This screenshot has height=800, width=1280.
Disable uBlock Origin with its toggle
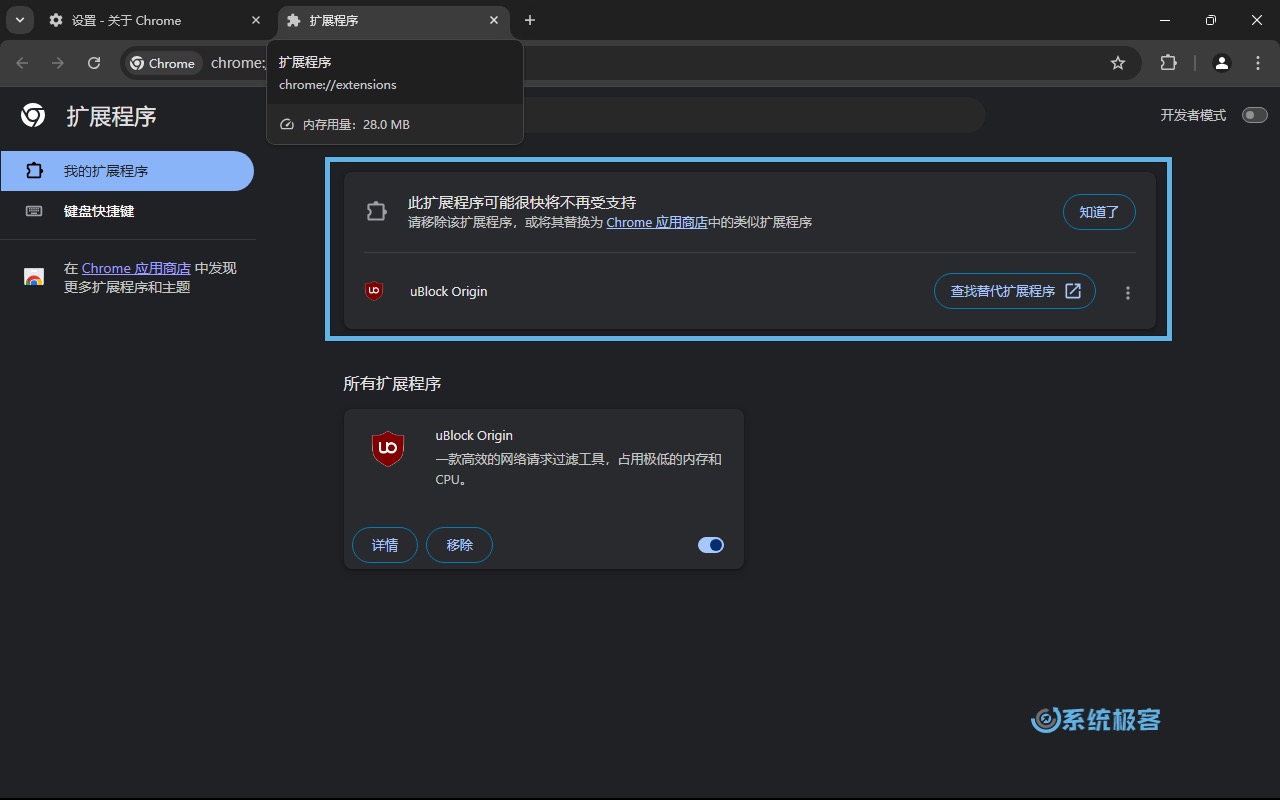[711, 545]
